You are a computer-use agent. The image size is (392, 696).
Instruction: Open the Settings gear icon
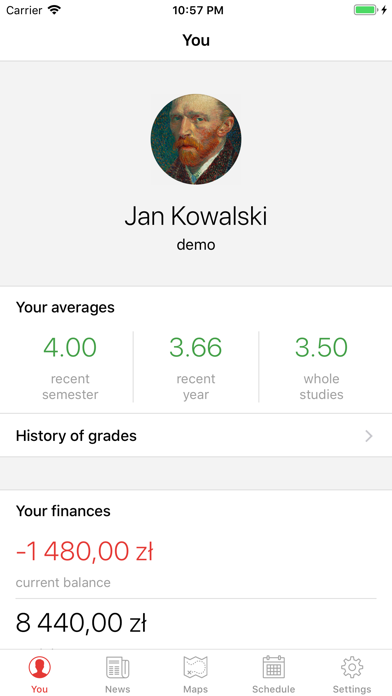(x=352, y=667)
